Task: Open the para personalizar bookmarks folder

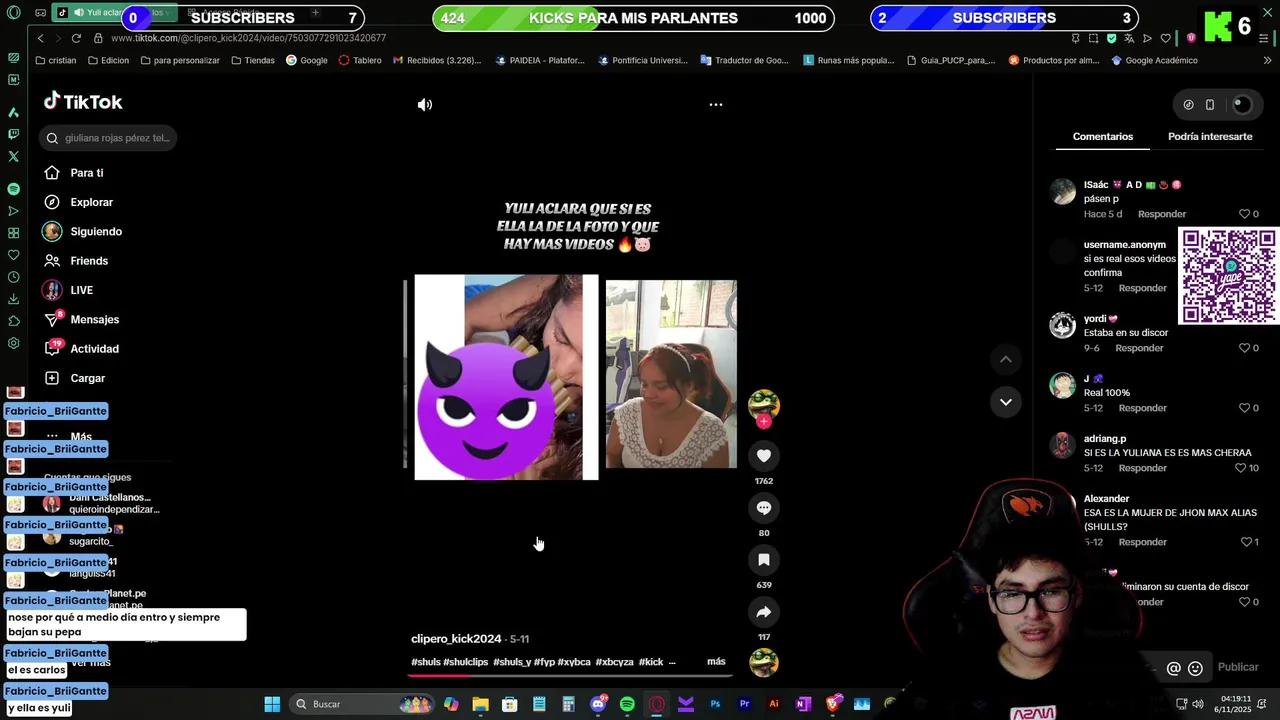Action: [180, 60]
